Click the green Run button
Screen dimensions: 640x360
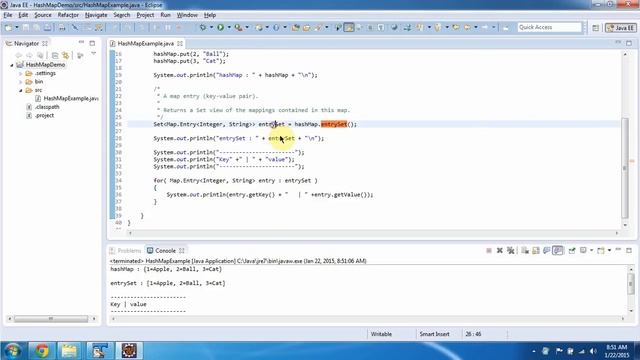pos(220,27)
